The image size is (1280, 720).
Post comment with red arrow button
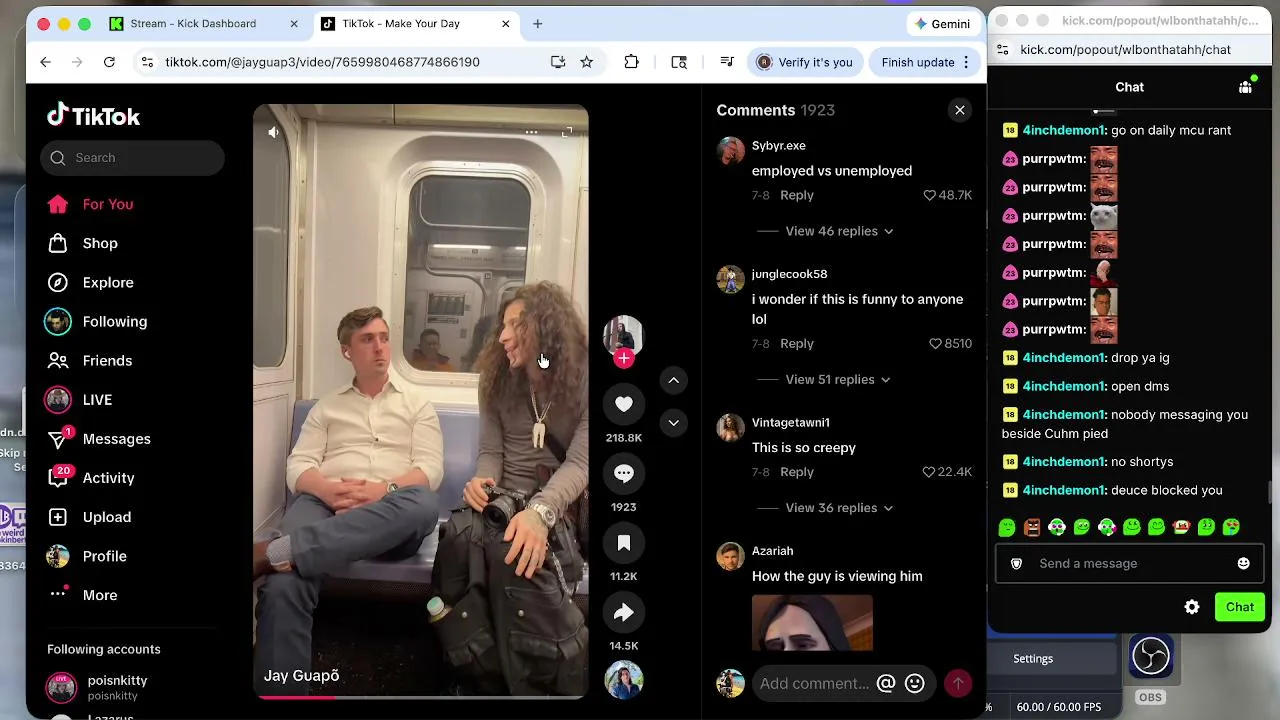[x=958, y=683]
